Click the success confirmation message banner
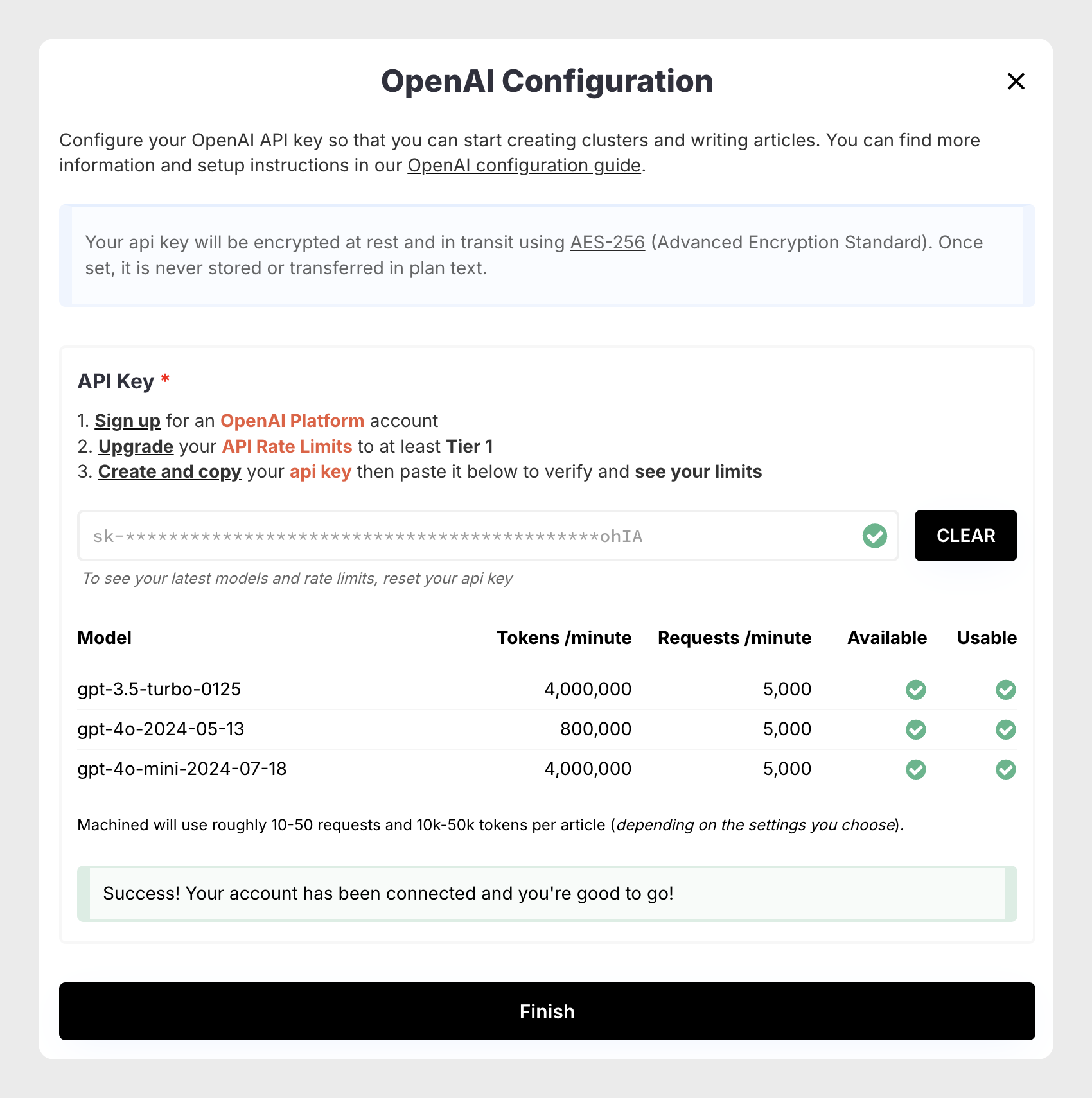Image resolution: width=1092 pixels, height=1098 pixels. [x=547, y=894]
